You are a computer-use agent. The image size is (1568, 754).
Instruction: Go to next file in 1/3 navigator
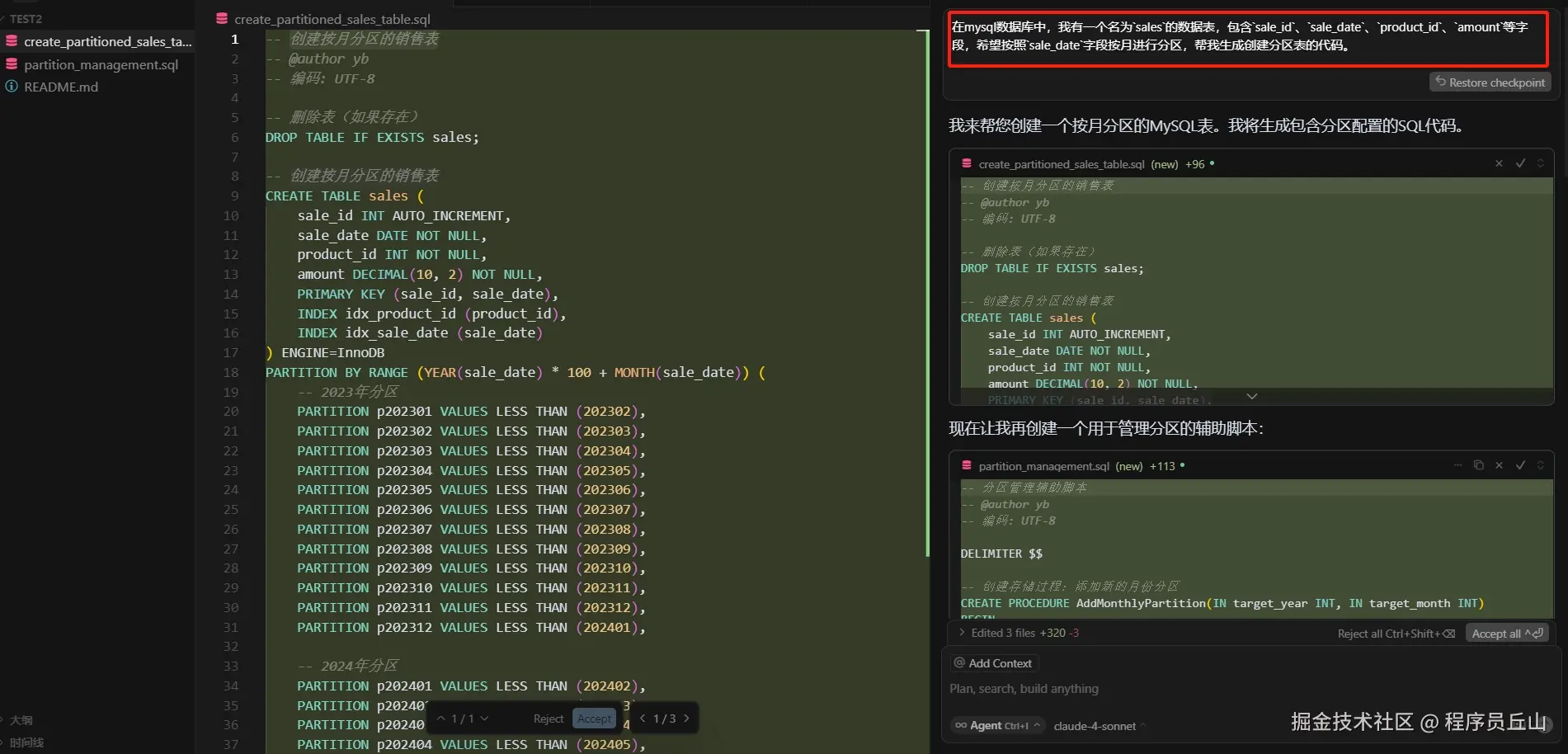[686, 719]
